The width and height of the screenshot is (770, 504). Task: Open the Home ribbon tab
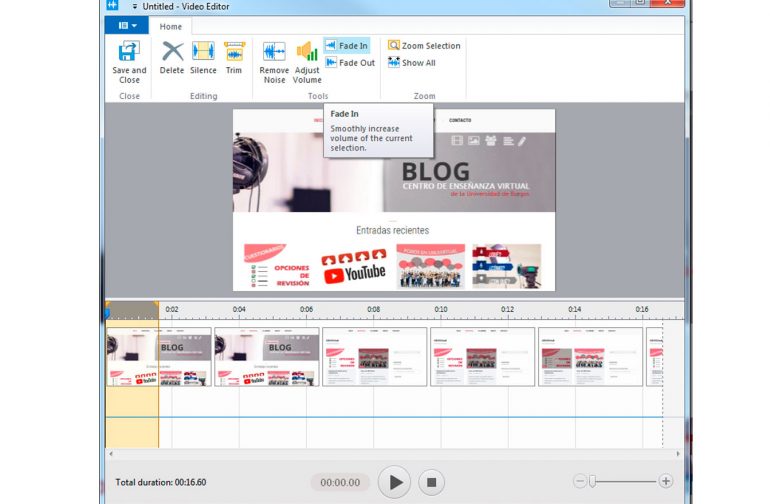(x=170, y=27)
